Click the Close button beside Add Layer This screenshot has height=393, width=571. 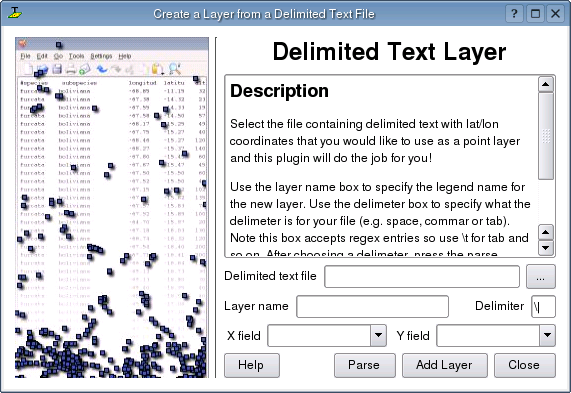[x=525, y=365]
